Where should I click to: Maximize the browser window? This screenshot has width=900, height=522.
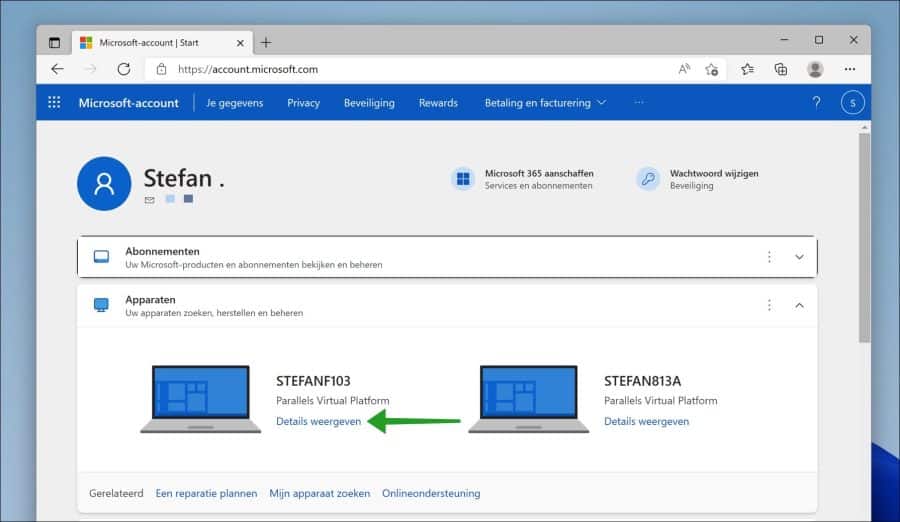tap(819, 40)
